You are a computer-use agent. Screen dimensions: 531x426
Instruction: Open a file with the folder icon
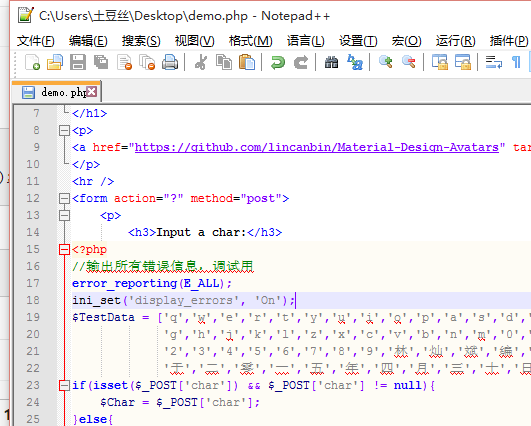click(55, 62)
